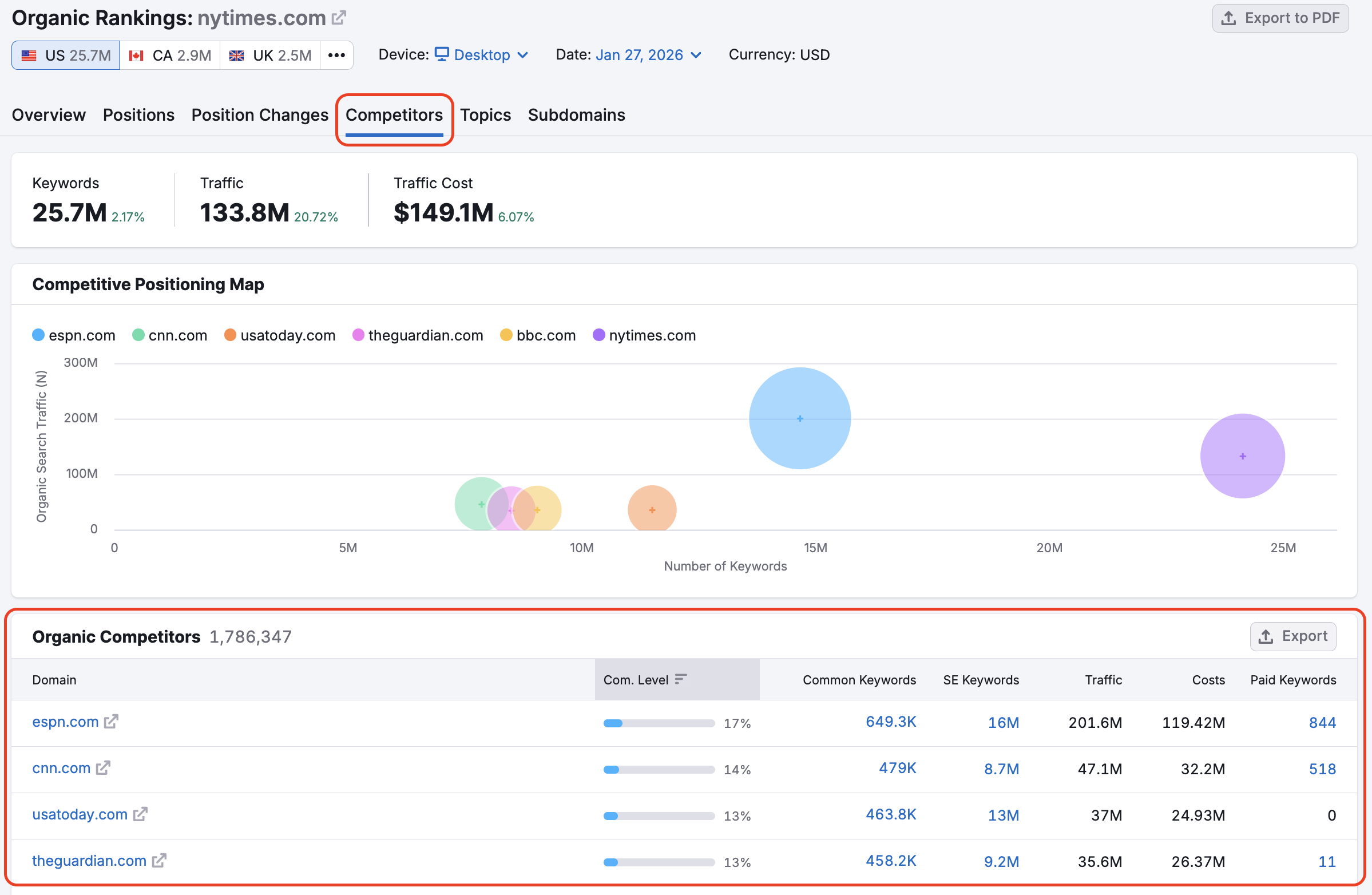Switch to CA 2.9M database

coord(170,56)
